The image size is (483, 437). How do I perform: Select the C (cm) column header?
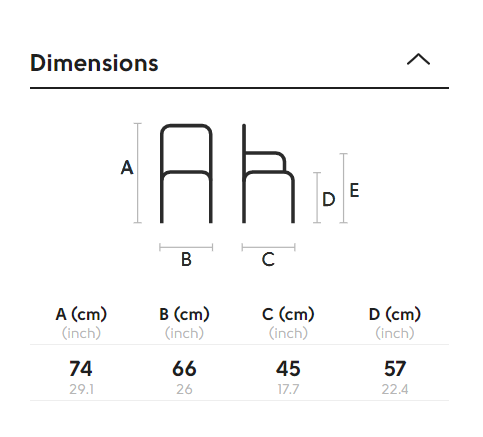[288, 314]
